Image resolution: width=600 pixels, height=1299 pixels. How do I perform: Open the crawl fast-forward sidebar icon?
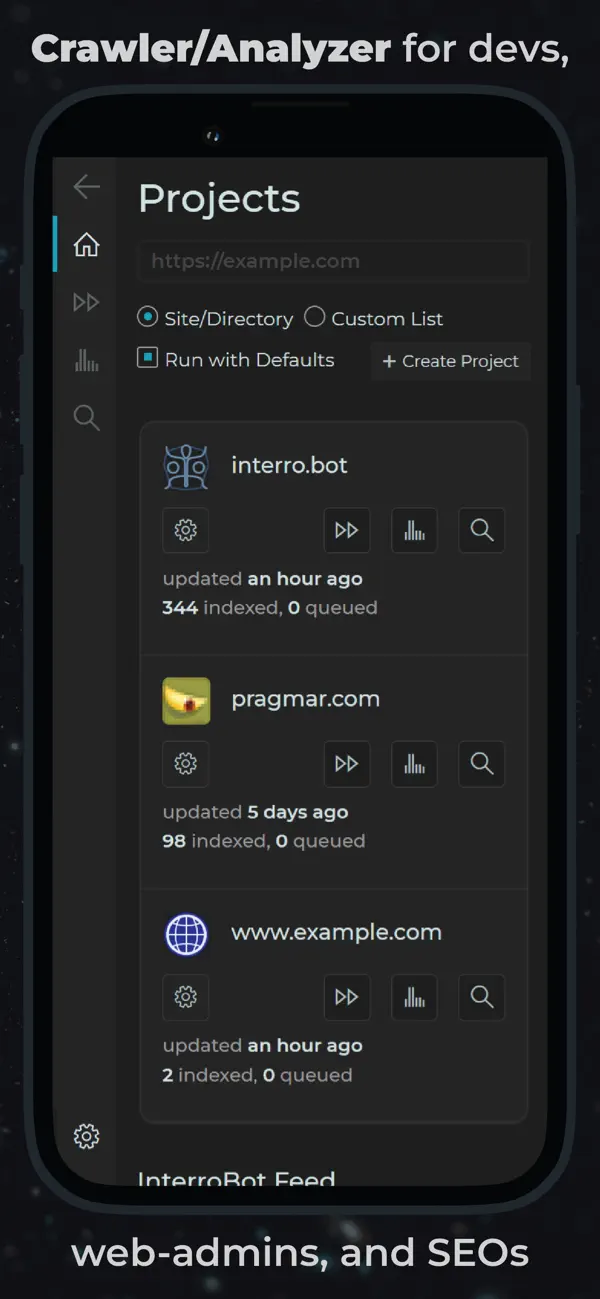pos(87,302)
